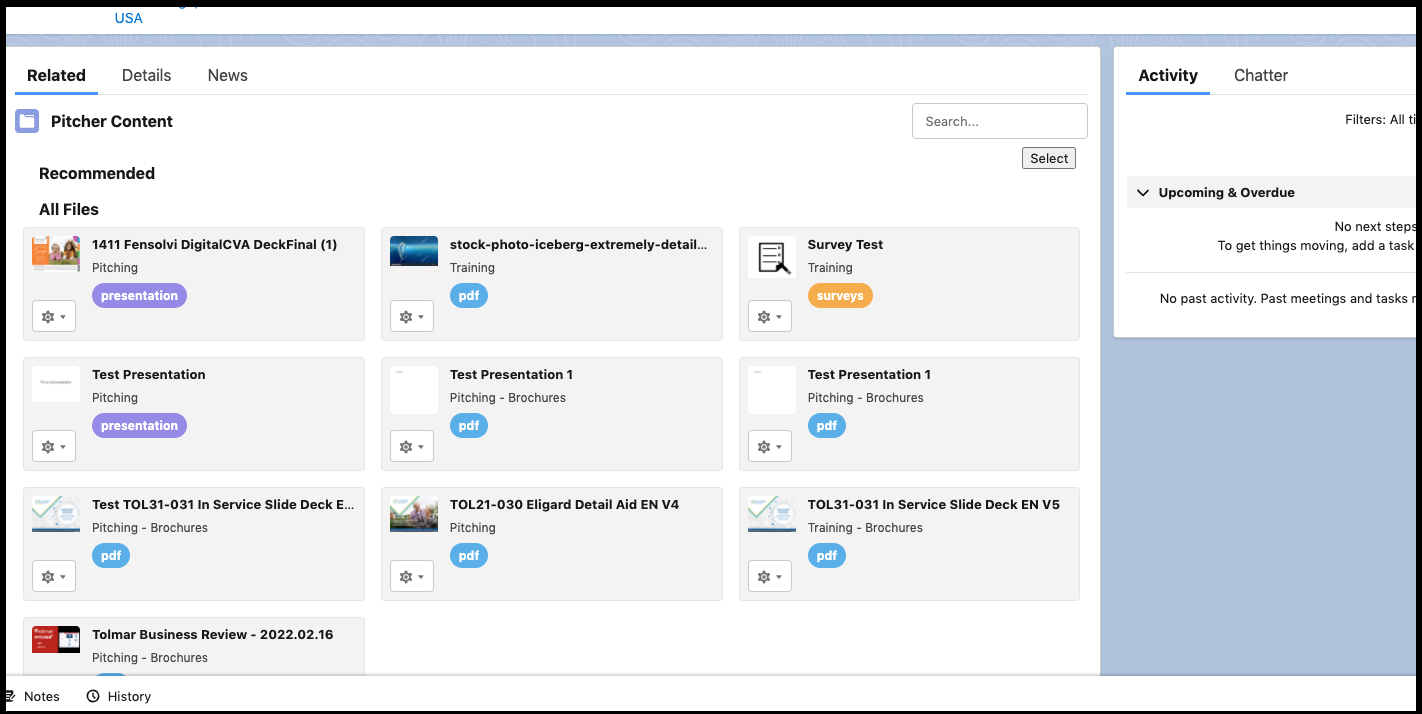Switch to the Chatter tab

tap(1260, 75)
